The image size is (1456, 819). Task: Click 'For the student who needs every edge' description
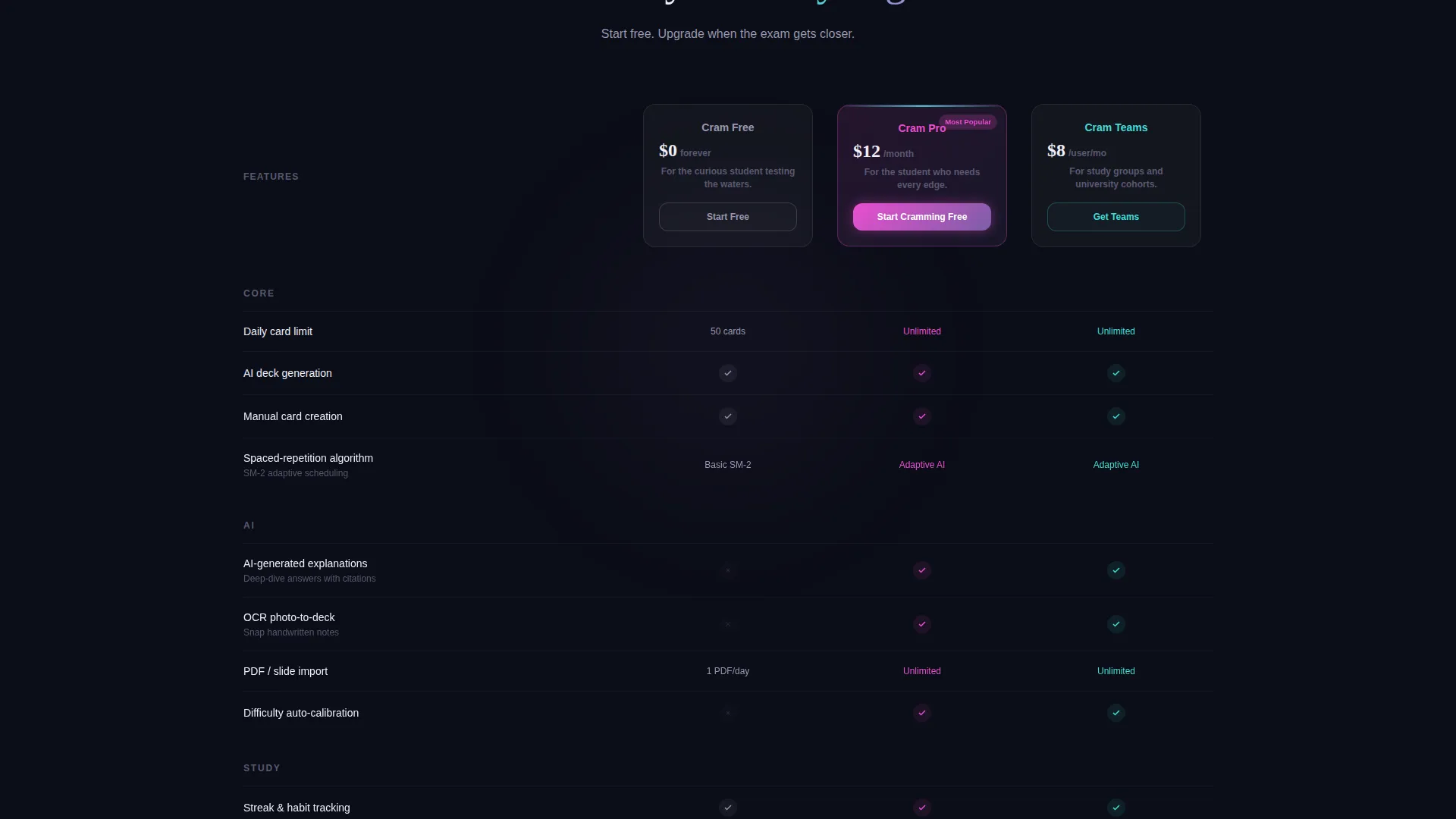point(921,178)
